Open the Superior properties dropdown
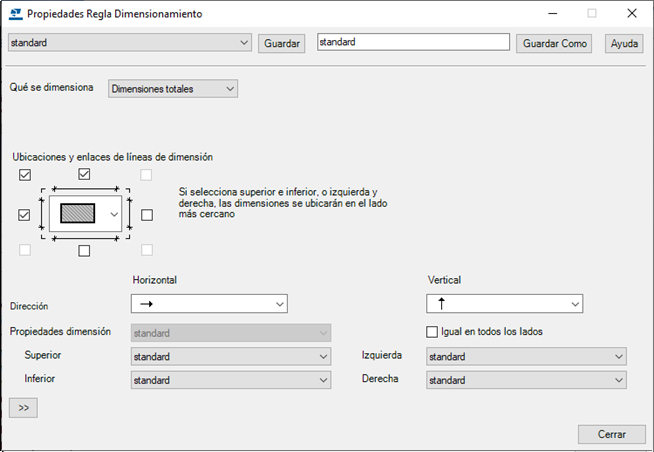 [230, 356]
